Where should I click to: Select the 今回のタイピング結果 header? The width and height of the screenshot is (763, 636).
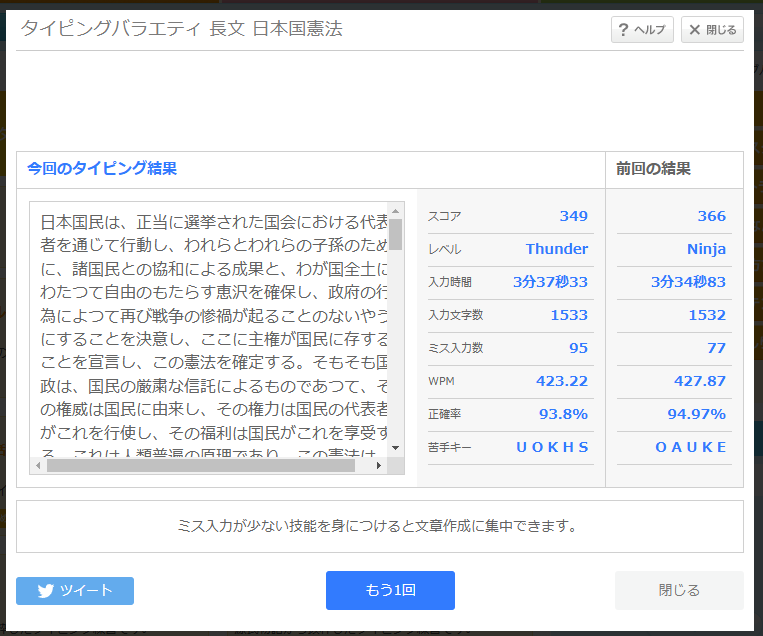click(102, 169)
